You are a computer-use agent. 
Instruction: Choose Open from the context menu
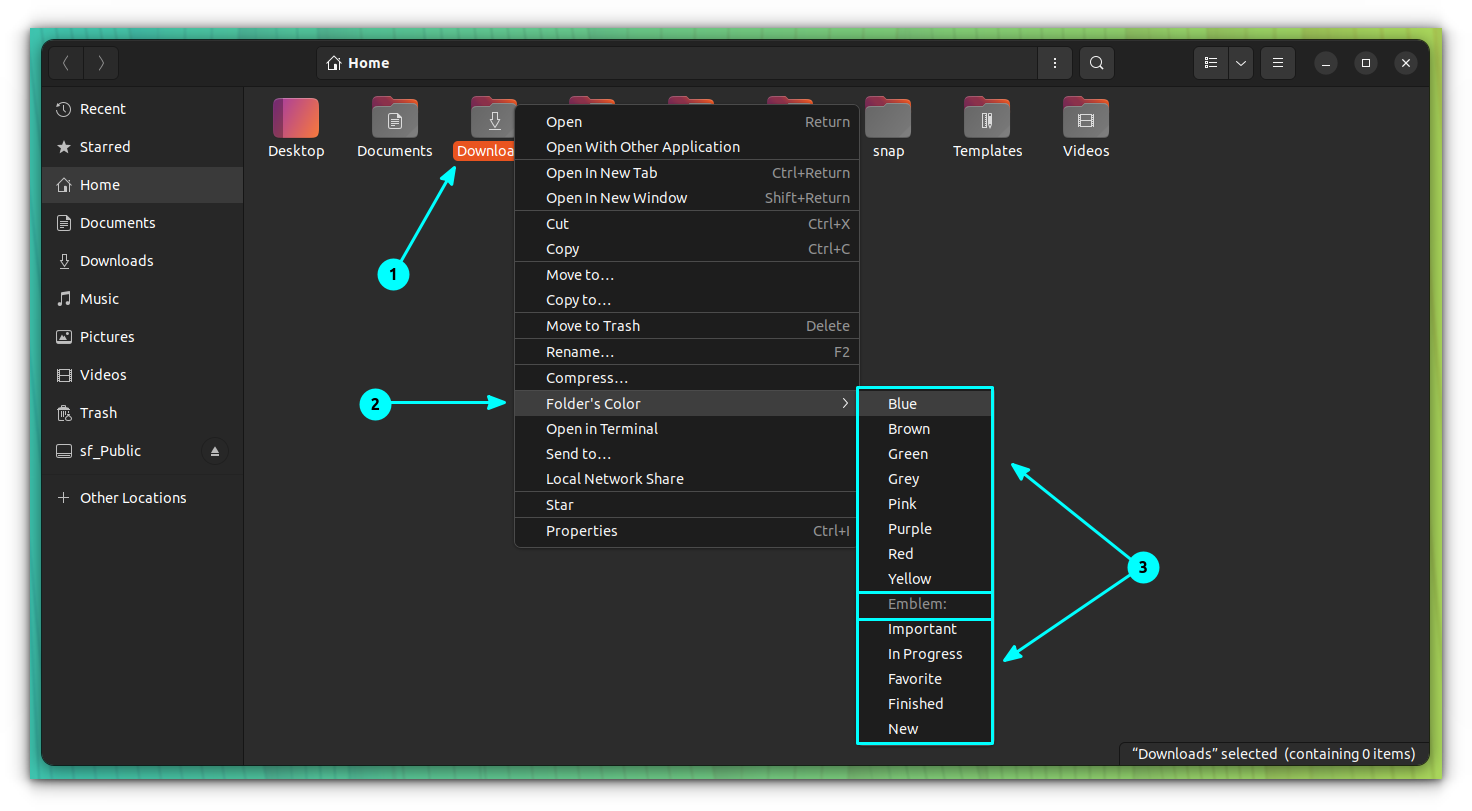(x=687, y=122)
